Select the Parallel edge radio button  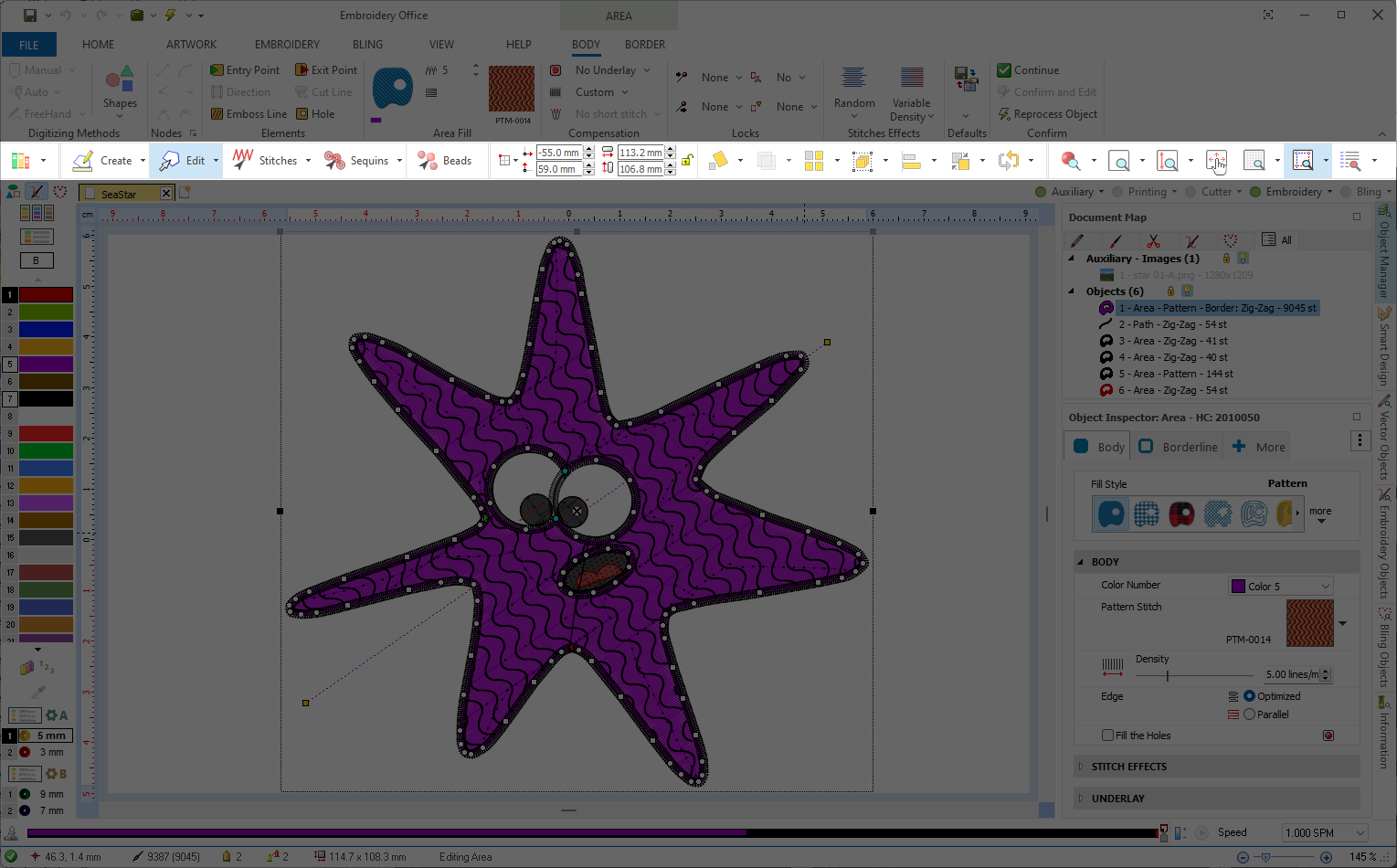(x=1249, y=715)
